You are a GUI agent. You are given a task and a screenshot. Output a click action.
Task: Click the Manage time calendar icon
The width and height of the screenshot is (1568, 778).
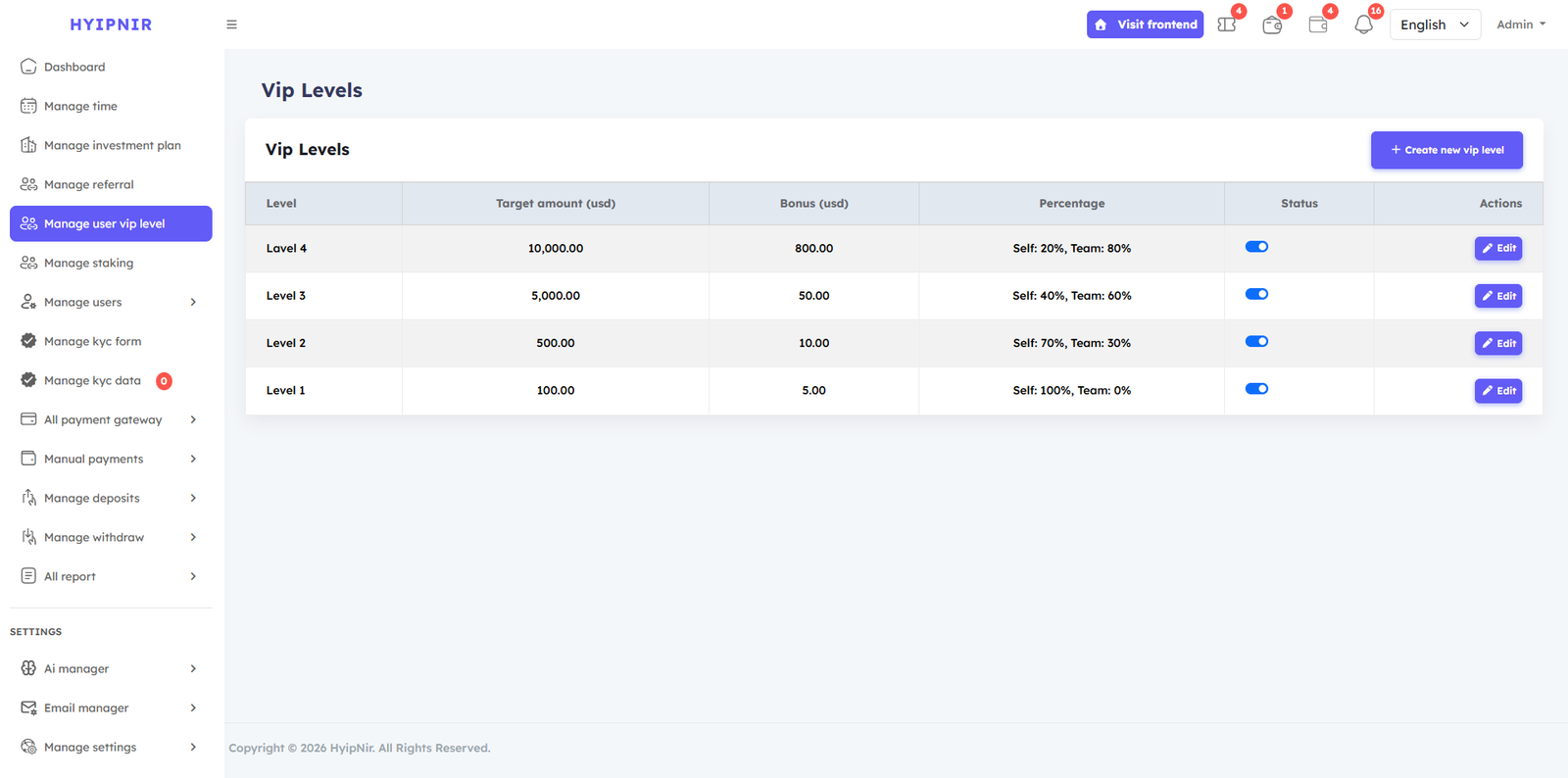(28, 106)
